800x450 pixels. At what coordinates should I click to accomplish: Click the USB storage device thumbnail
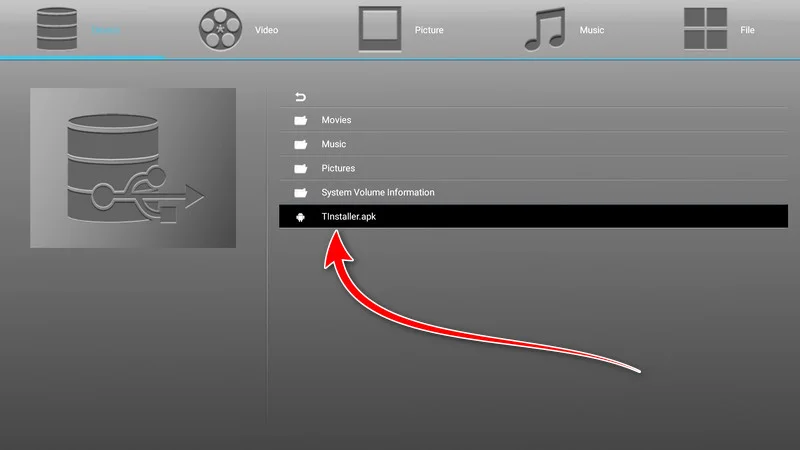(x=133, y=168)
